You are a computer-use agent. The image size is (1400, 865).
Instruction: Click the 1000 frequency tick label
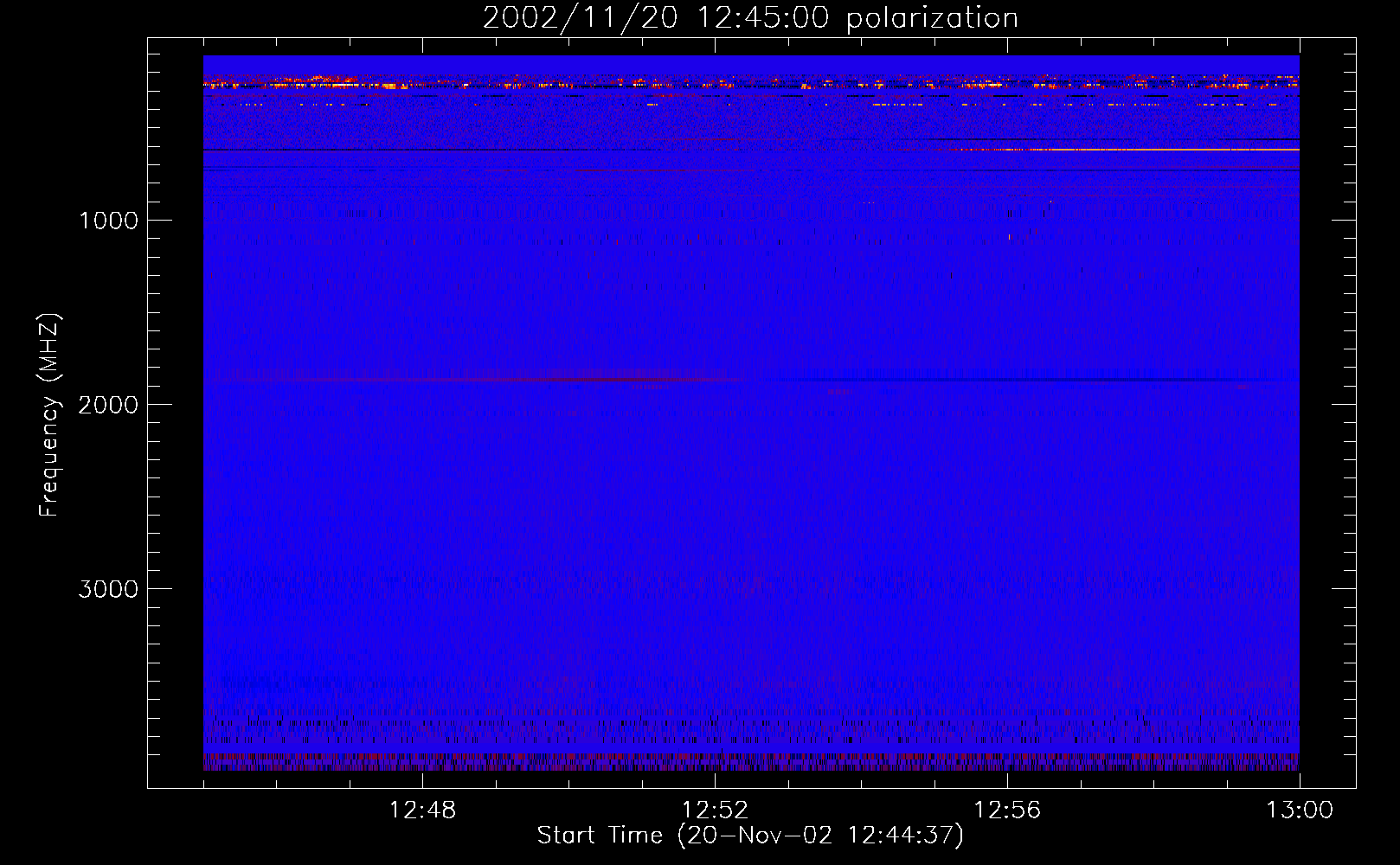pyautogui.click(x=108, y=221)
